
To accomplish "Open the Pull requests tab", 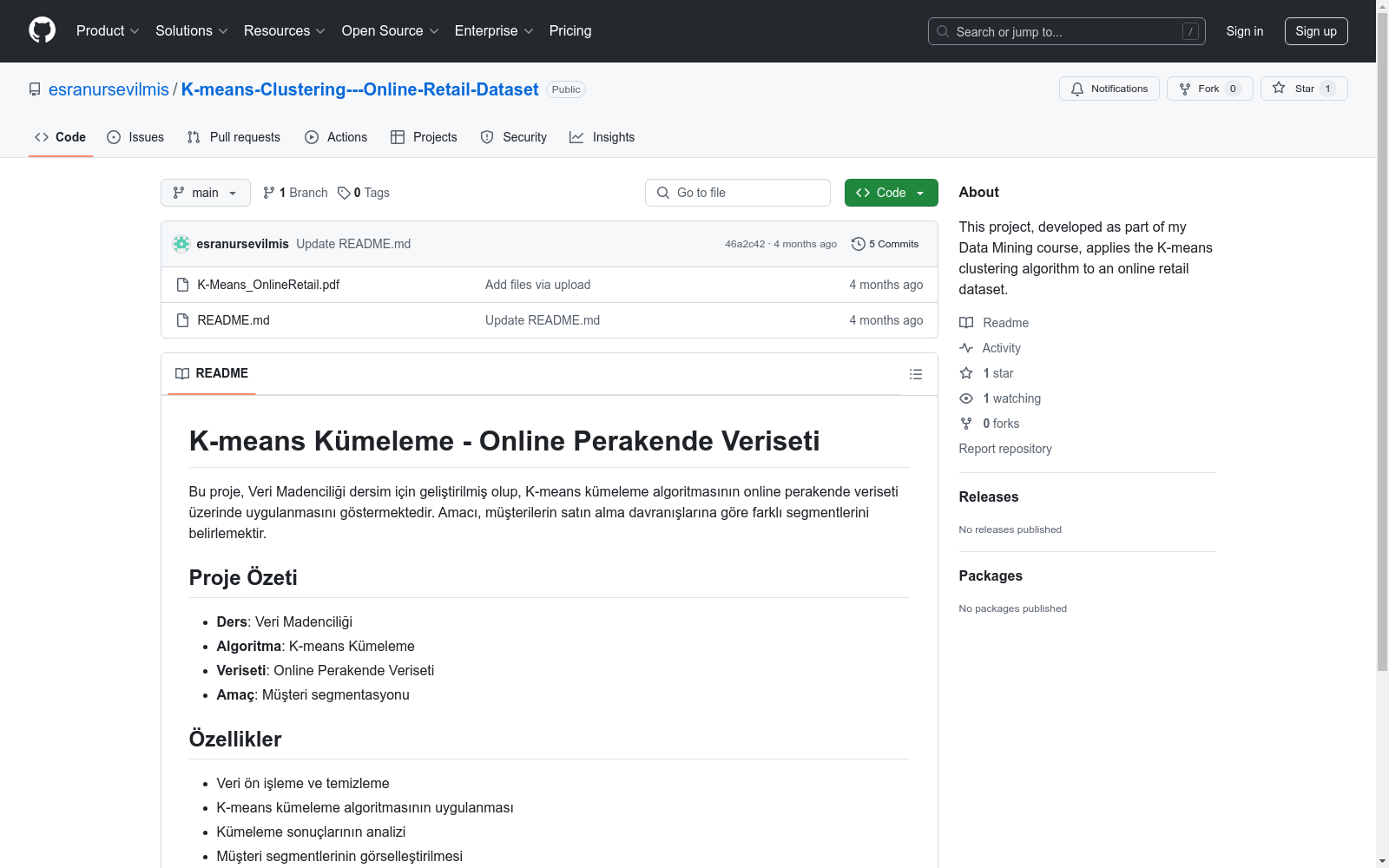I will click(x=234, y=137).
